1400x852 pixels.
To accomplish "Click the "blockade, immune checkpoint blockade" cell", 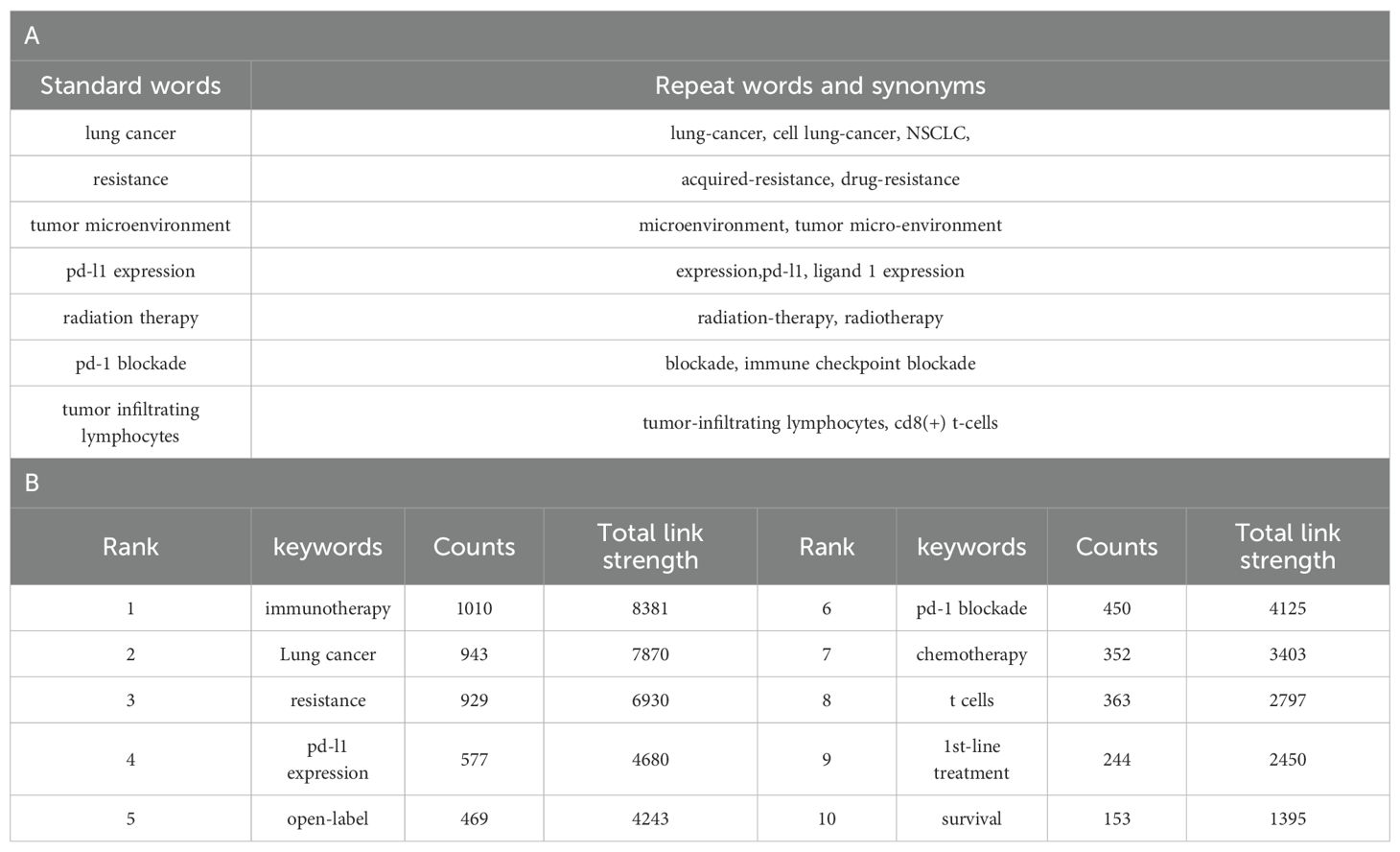I will click(820, 364).
